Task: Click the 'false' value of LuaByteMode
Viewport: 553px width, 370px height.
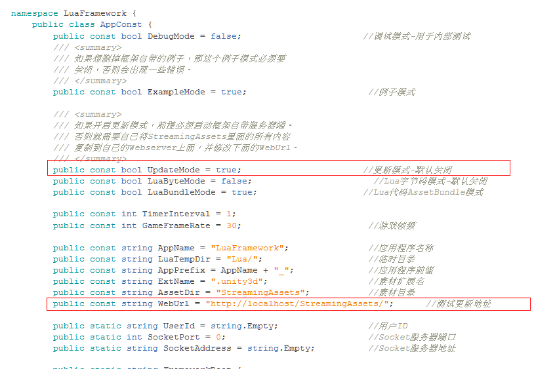Action: click(x=236, y=181)
